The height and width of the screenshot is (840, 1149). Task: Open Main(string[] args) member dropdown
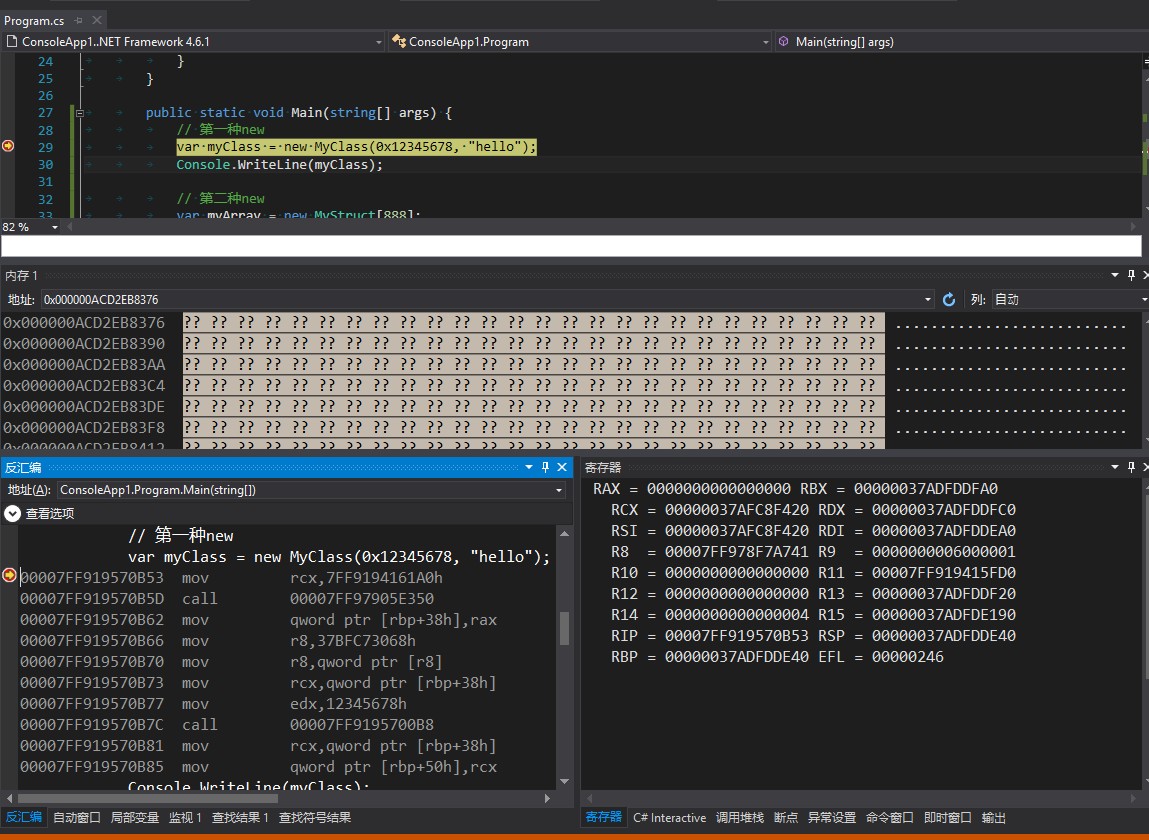961,42
